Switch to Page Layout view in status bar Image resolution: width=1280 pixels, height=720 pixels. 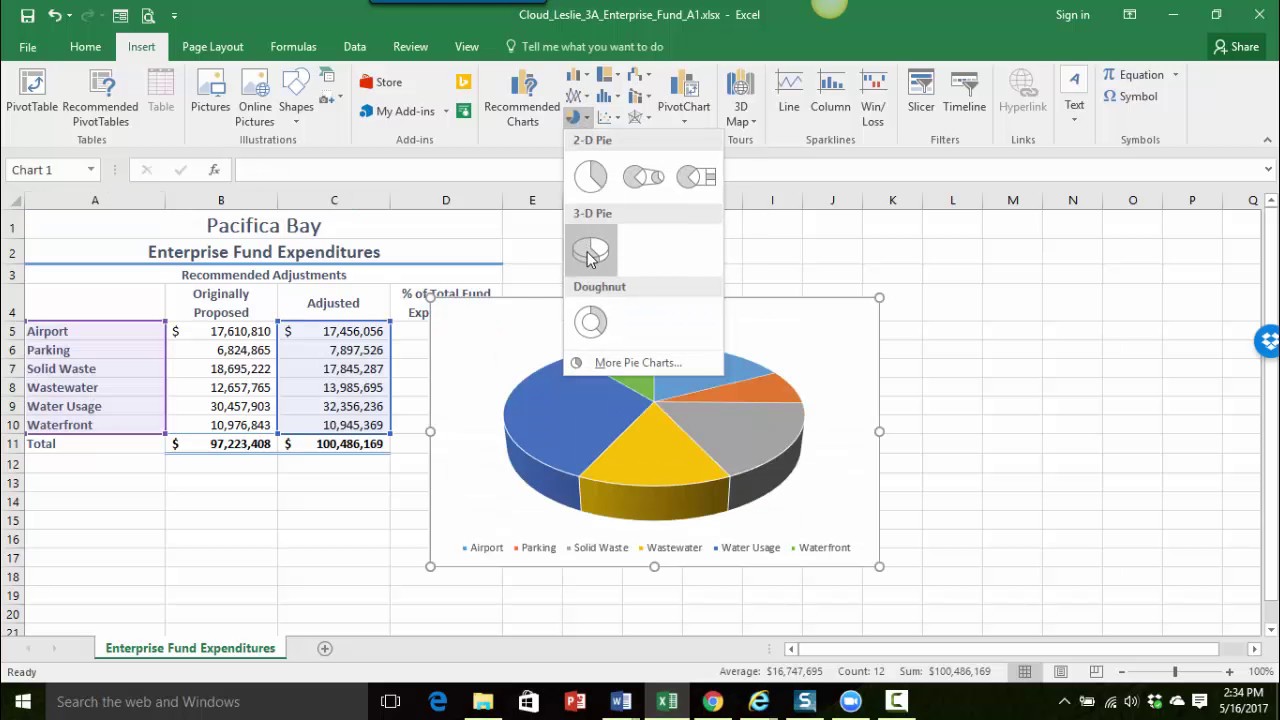[1061, 672]
